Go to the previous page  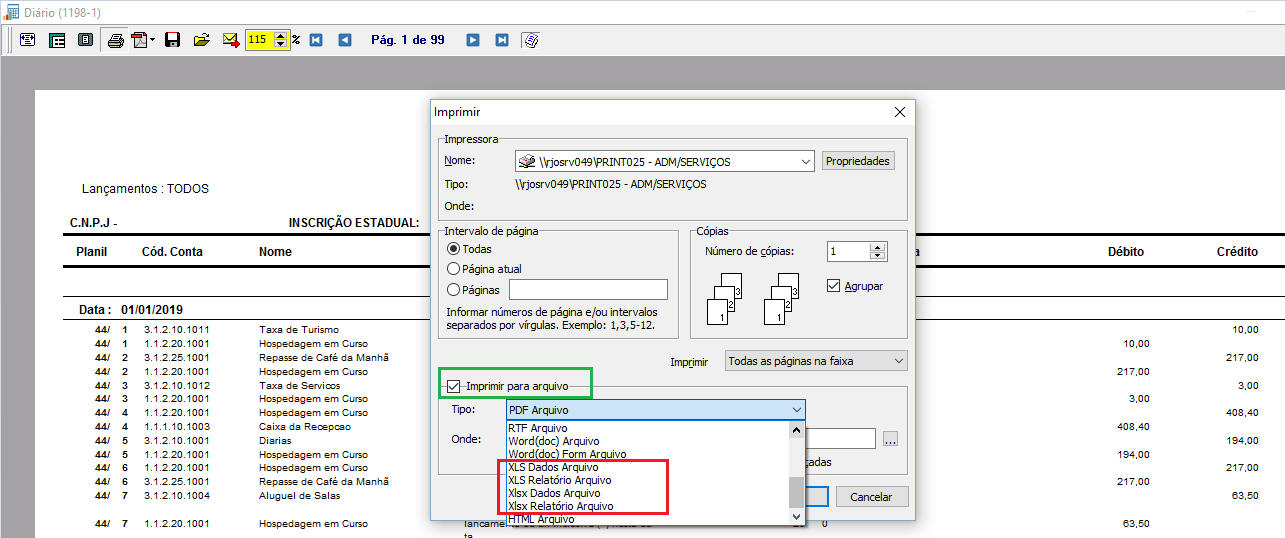point(345,40)
